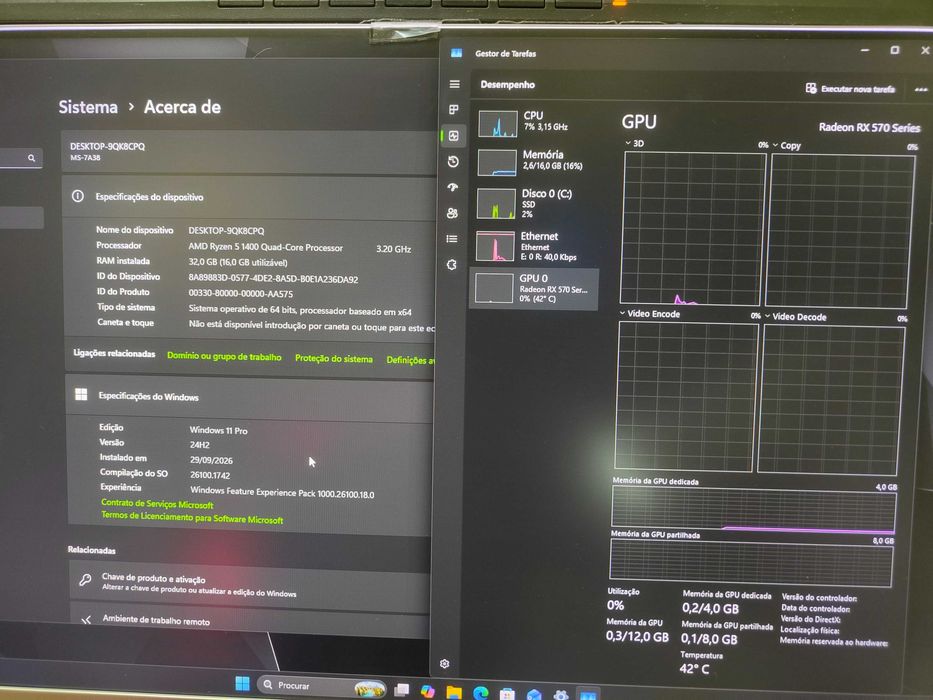Click the Procurar search box on the taskbar
This screenshot has width=933, height=700.
[322, 686]
